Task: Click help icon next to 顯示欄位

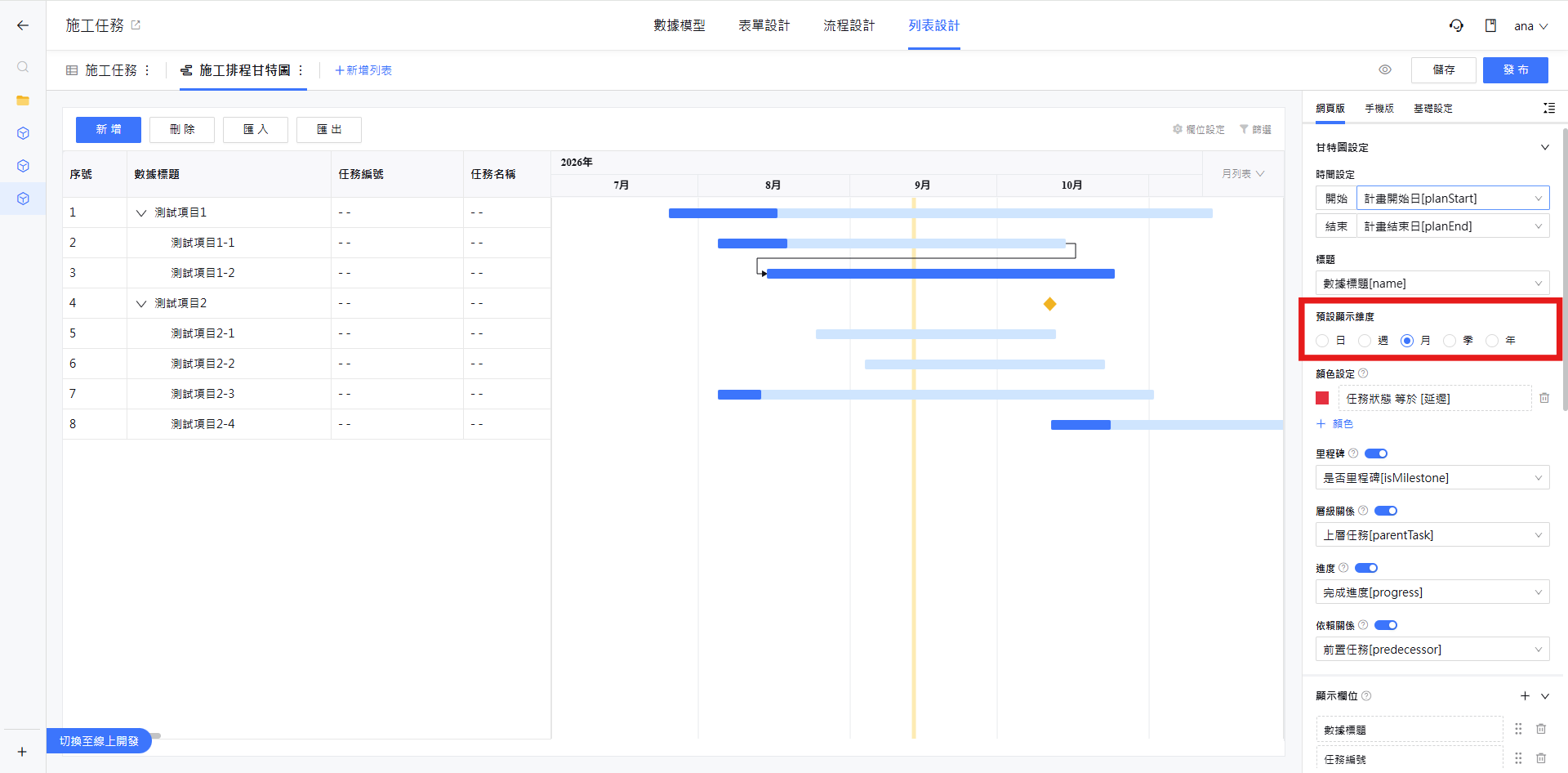Action: pyautogui.click(x=1366, y=696)
